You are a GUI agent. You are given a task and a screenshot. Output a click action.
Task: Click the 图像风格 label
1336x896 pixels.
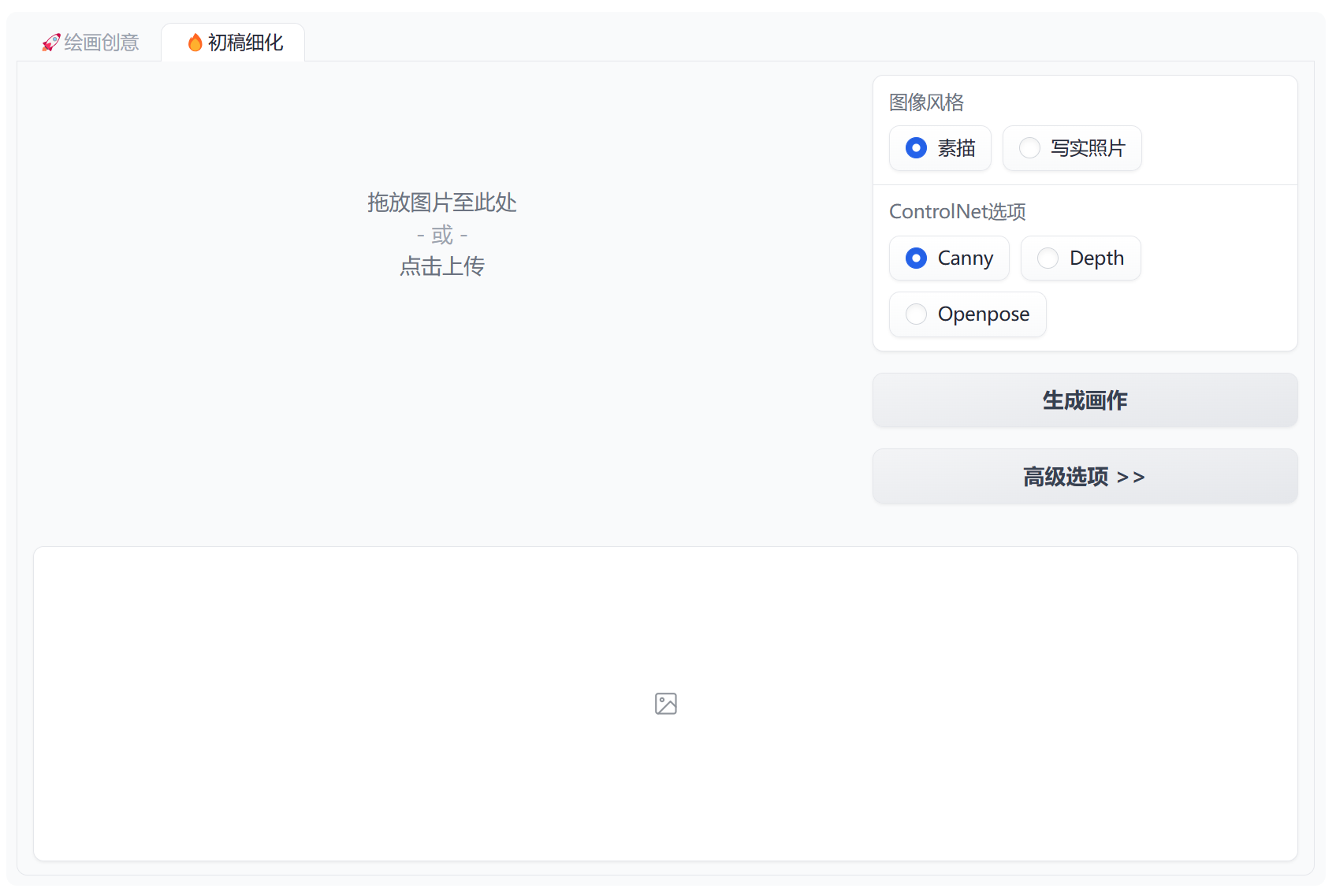[926, 102]
